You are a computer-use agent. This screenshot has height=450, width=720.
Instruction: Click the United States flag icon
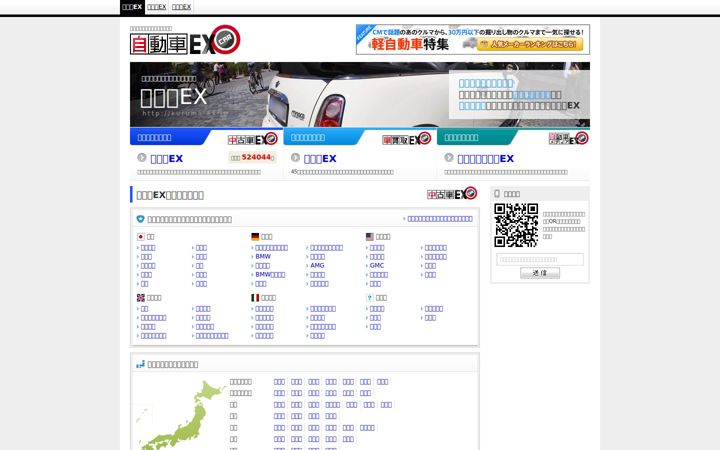(370, 237)
